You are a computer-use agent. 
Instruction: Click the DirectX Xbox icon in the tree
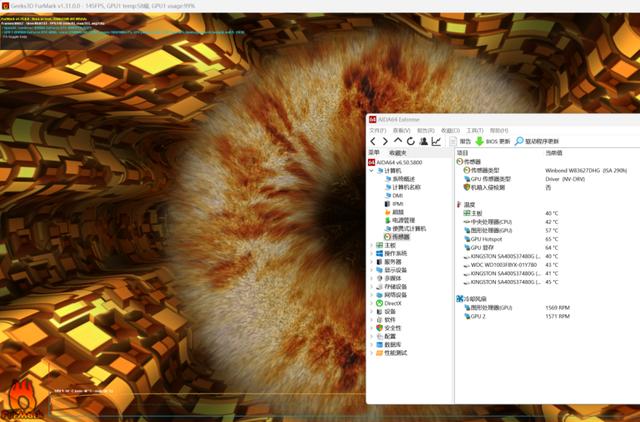380,303
